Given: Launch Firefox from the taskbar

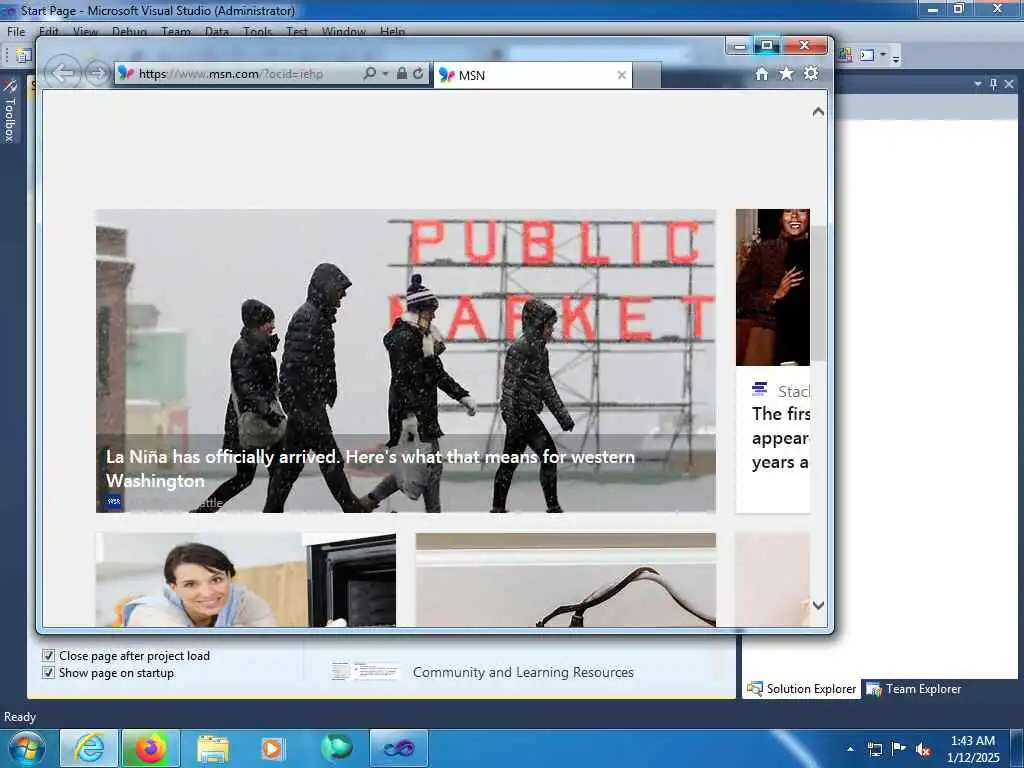Looking at the screenshot, I should pyautogui.click(x=151, y=748).
